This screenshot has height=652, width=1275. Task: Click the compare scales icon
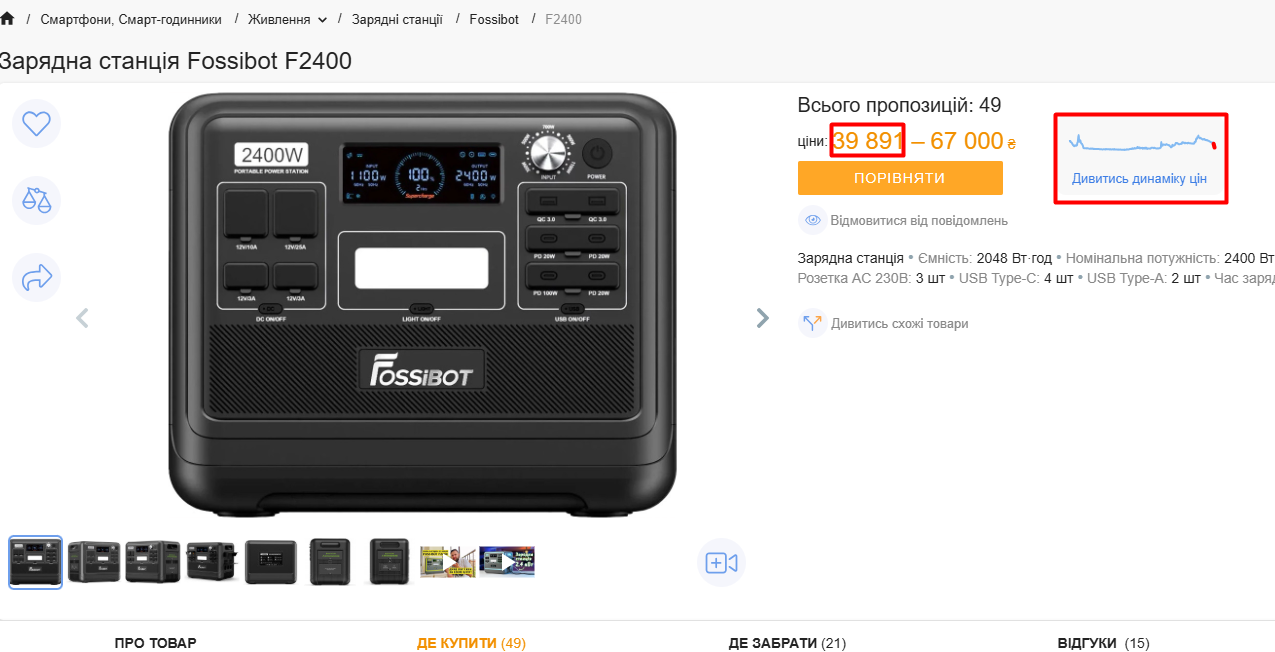click(36, 200)
